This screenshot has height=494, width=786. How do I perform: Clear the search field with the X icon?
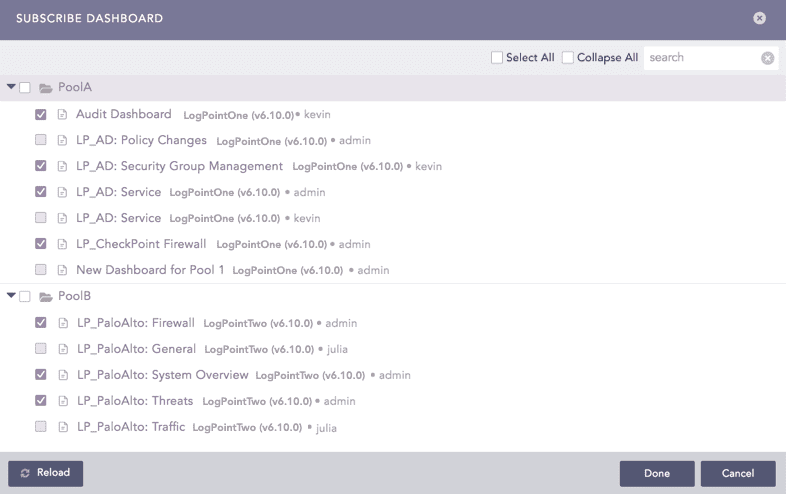tap(767, 58)
